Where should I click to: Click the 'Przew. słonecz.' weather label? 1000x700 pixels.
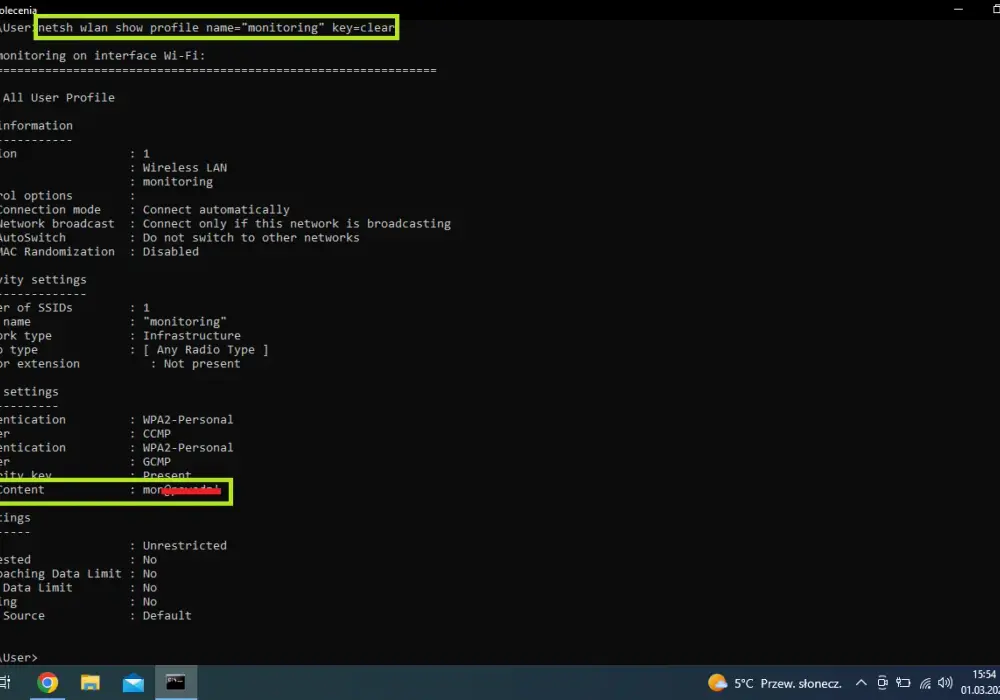pos(801,683)
